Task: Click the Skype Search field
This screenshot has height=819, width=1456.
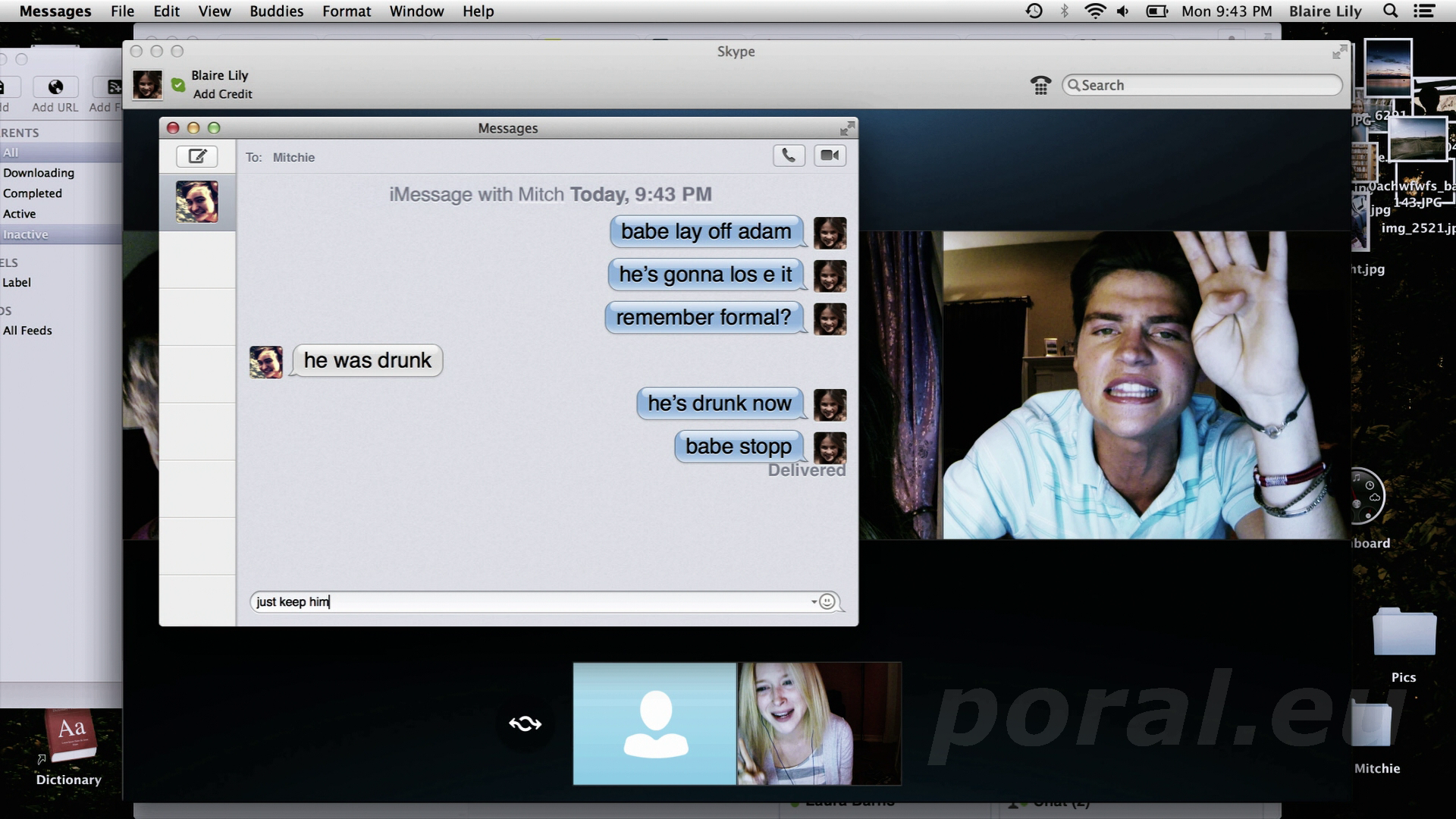Action: (x=1202, y=85)
